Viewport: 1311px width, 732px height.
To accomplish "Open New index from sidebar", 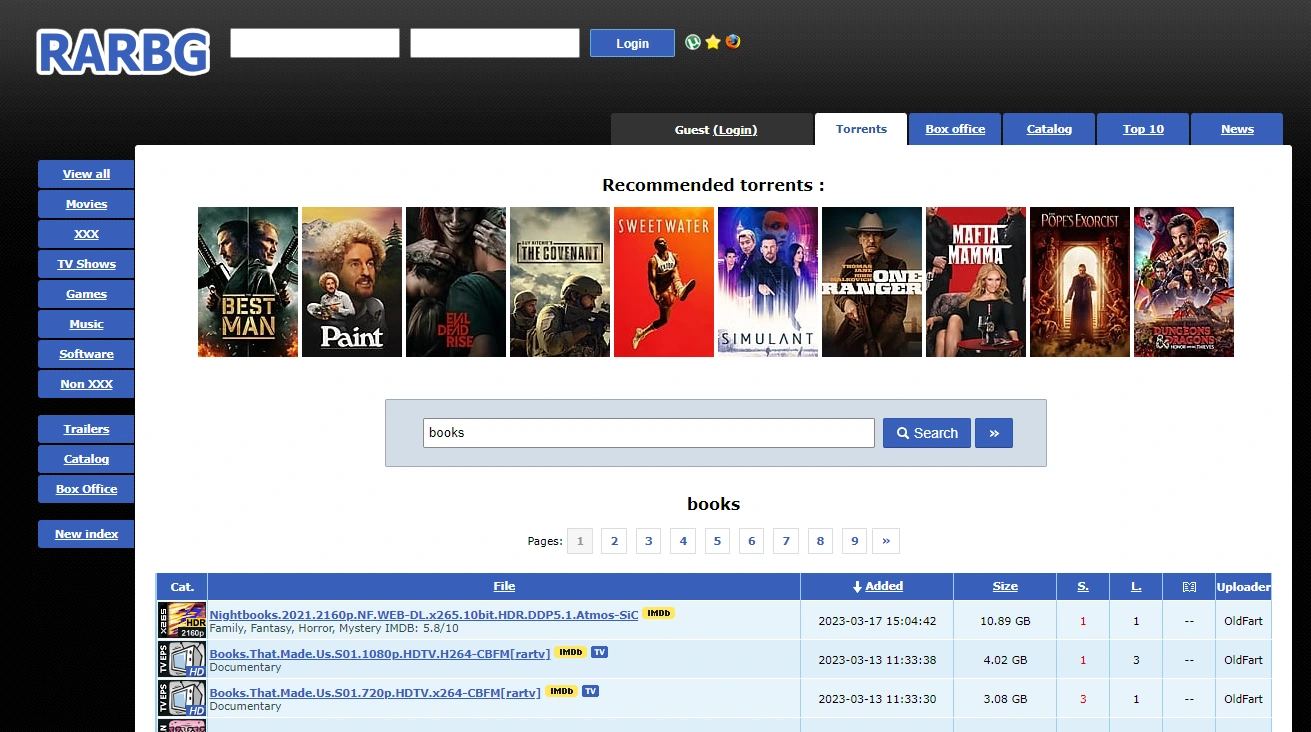I will (x=86, y=534).
